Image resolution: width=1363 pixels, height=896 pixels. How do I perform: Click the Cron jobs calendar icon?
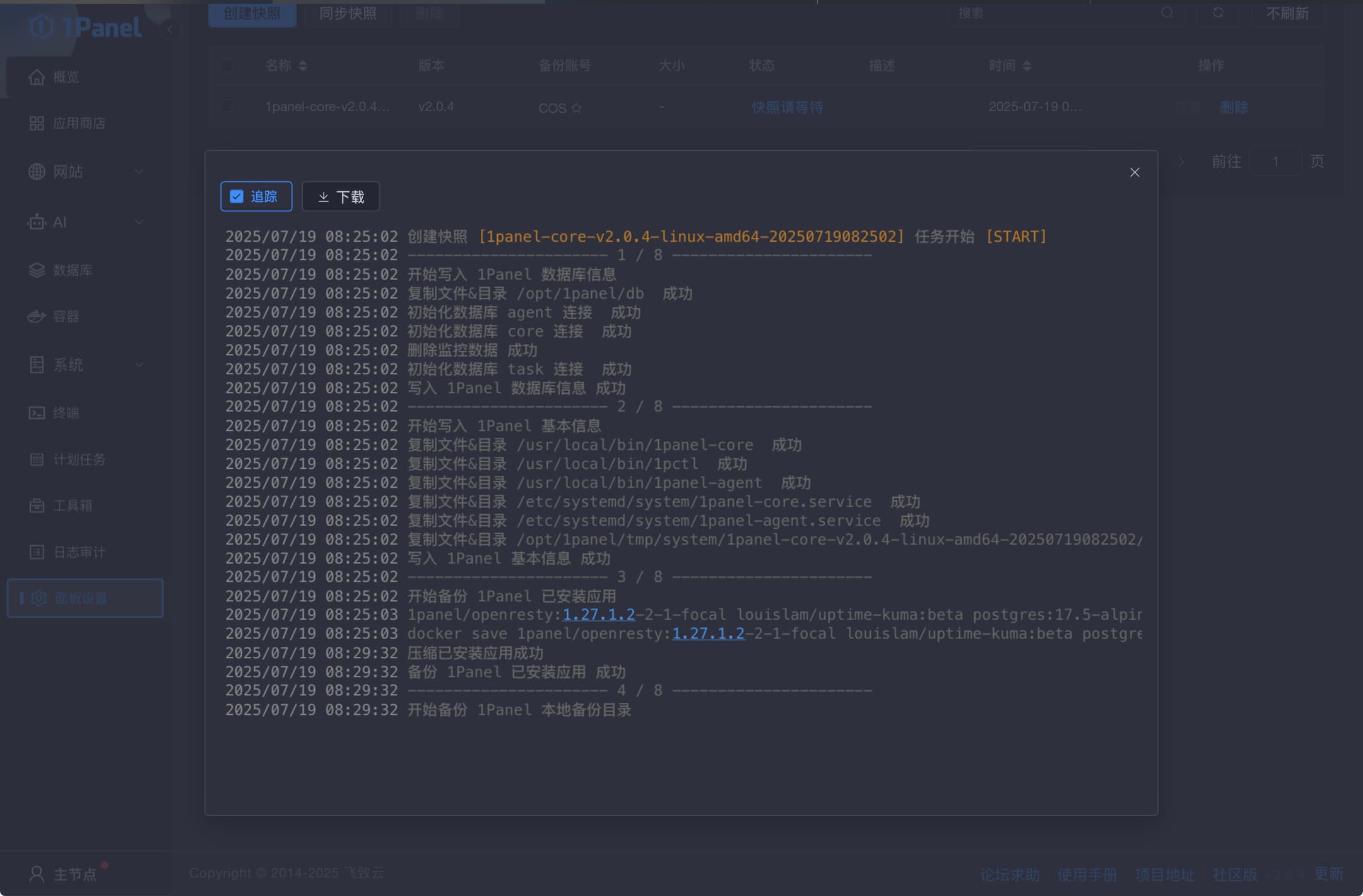37,459
